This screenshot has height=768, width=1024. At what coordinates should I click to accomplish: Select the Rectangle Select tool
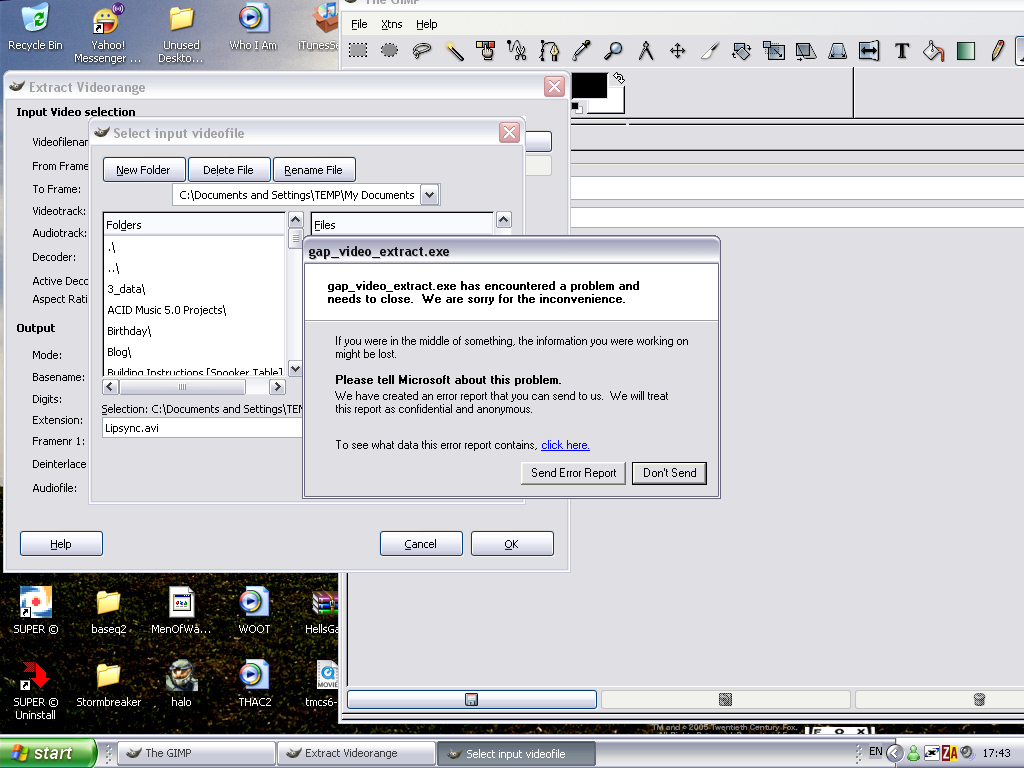tap(358, 50)
